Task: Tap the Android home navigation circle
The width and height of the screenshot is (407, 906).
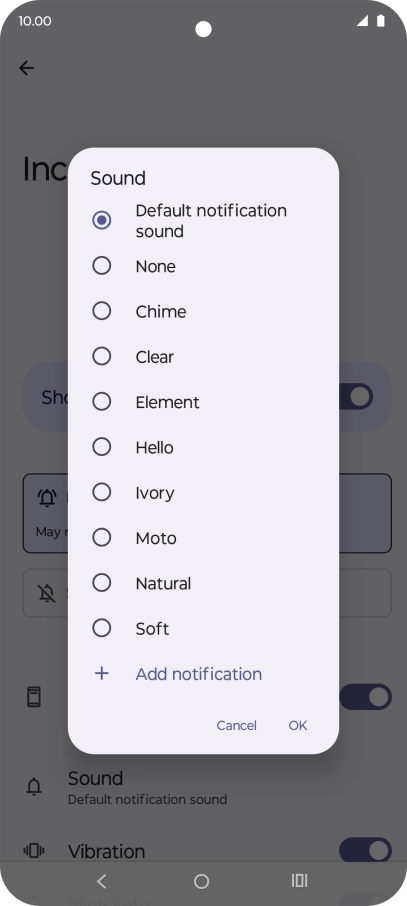Action: pos(201,881)
